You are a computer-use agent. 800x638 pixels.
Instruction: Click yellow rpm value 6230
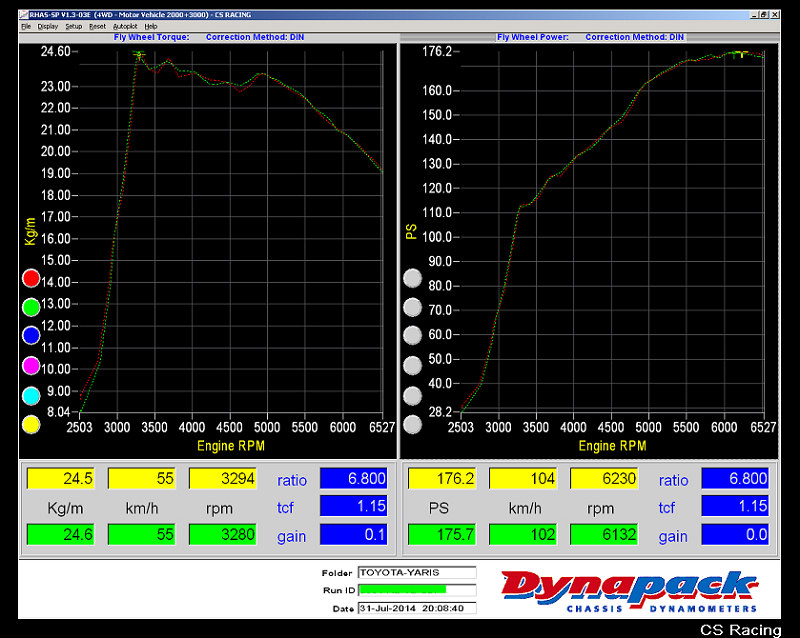coord(604,478)
